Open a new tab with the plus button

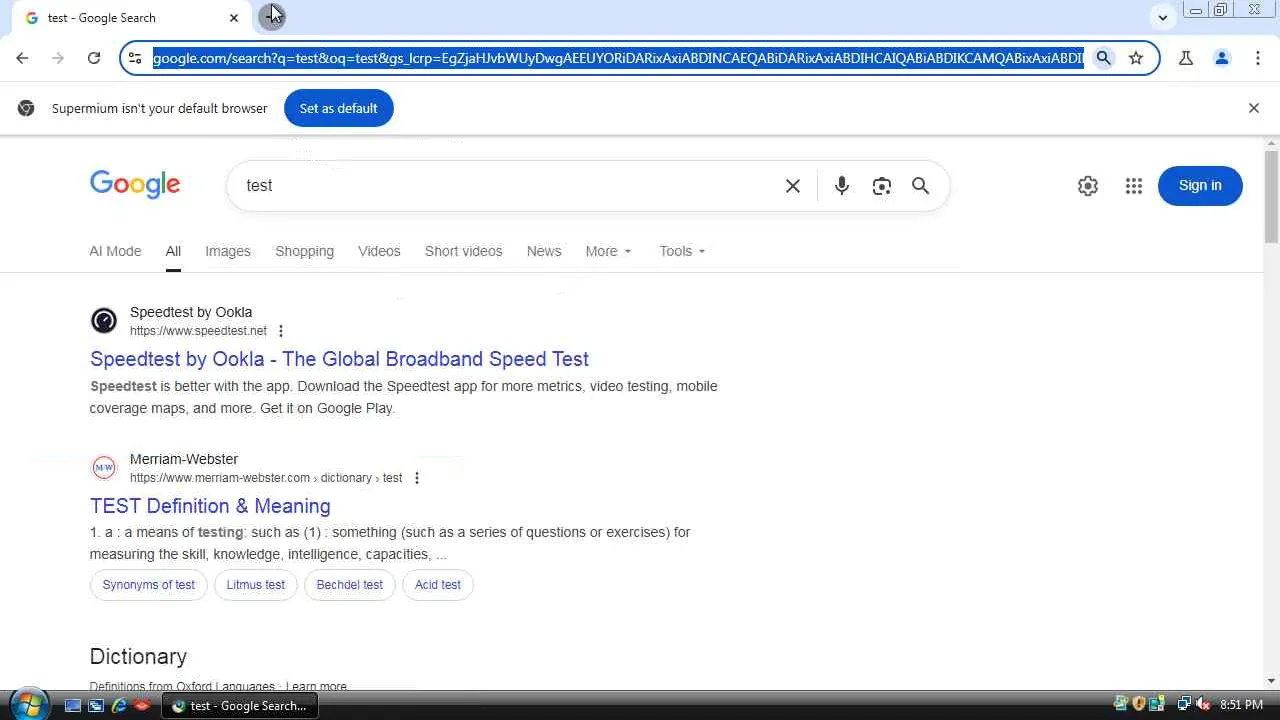[271, 17]
